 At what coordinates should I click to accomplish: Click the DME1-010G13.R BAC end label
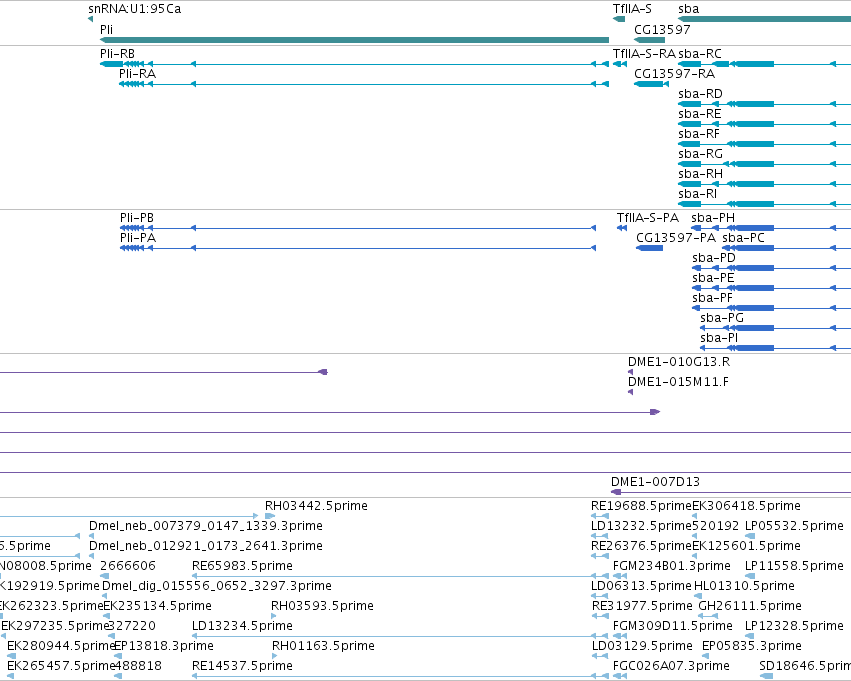coord(679,362)
